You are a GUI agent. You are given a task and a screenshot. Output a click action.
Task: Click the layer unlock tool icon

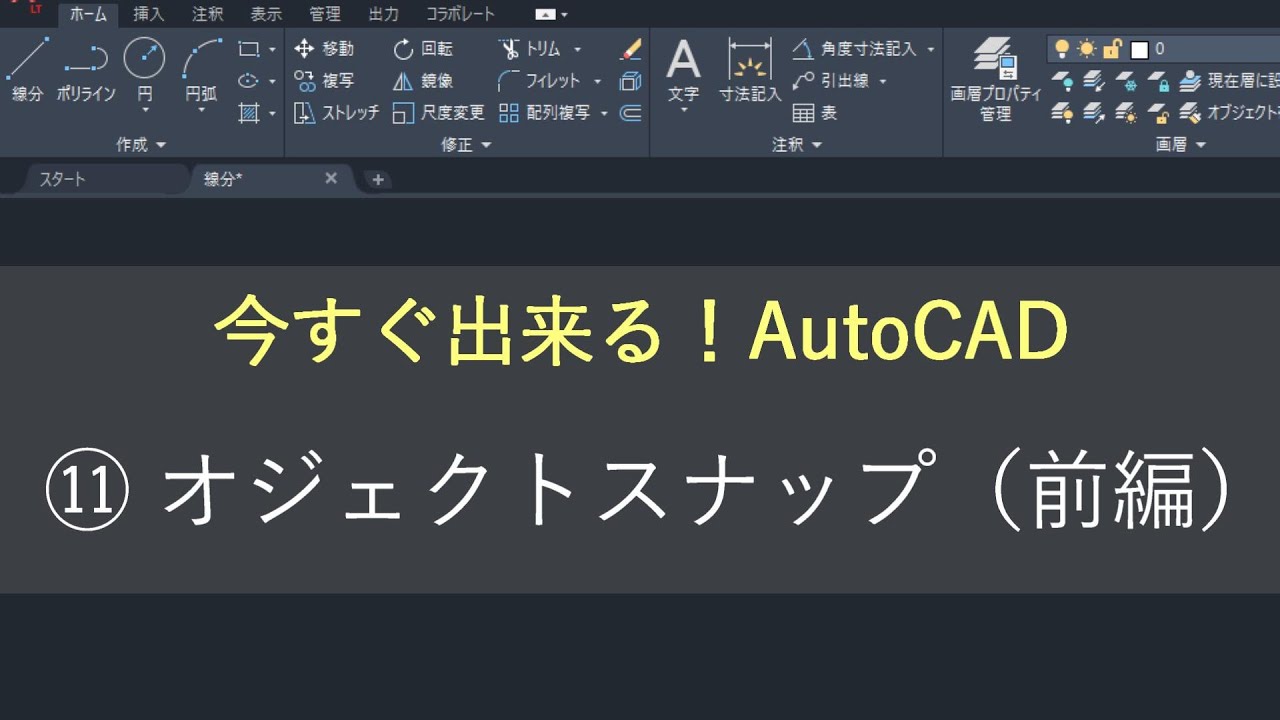tap(1158, 113)
